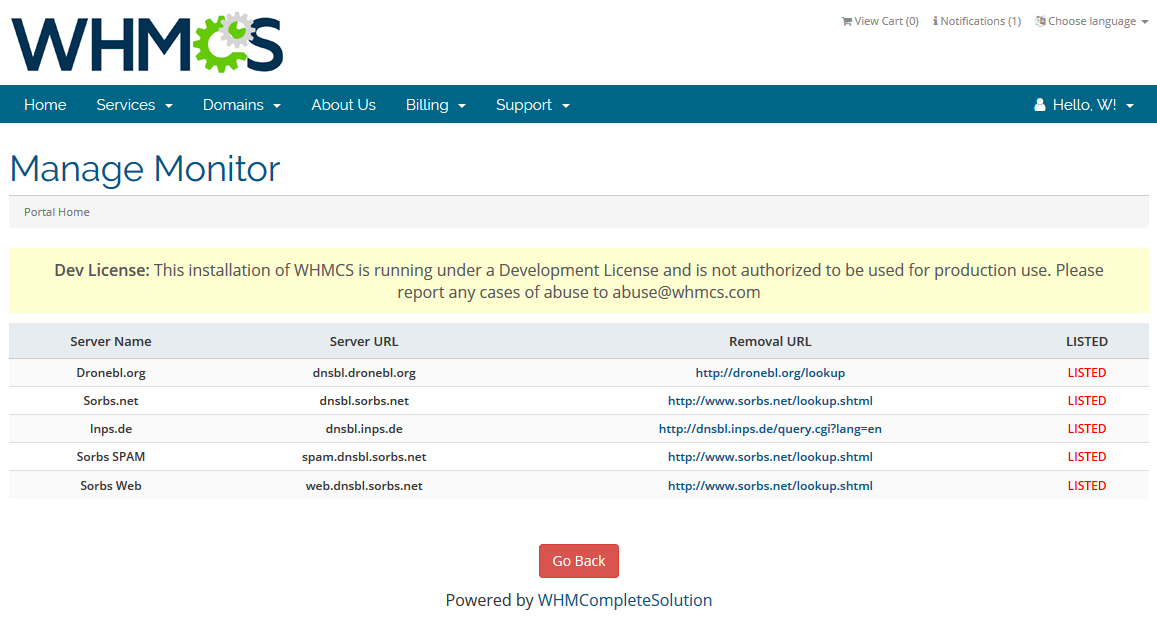Expand the Choose language dropdown
The image size is (1157, 619).
pyautogui.click(x=1091, y=21)
